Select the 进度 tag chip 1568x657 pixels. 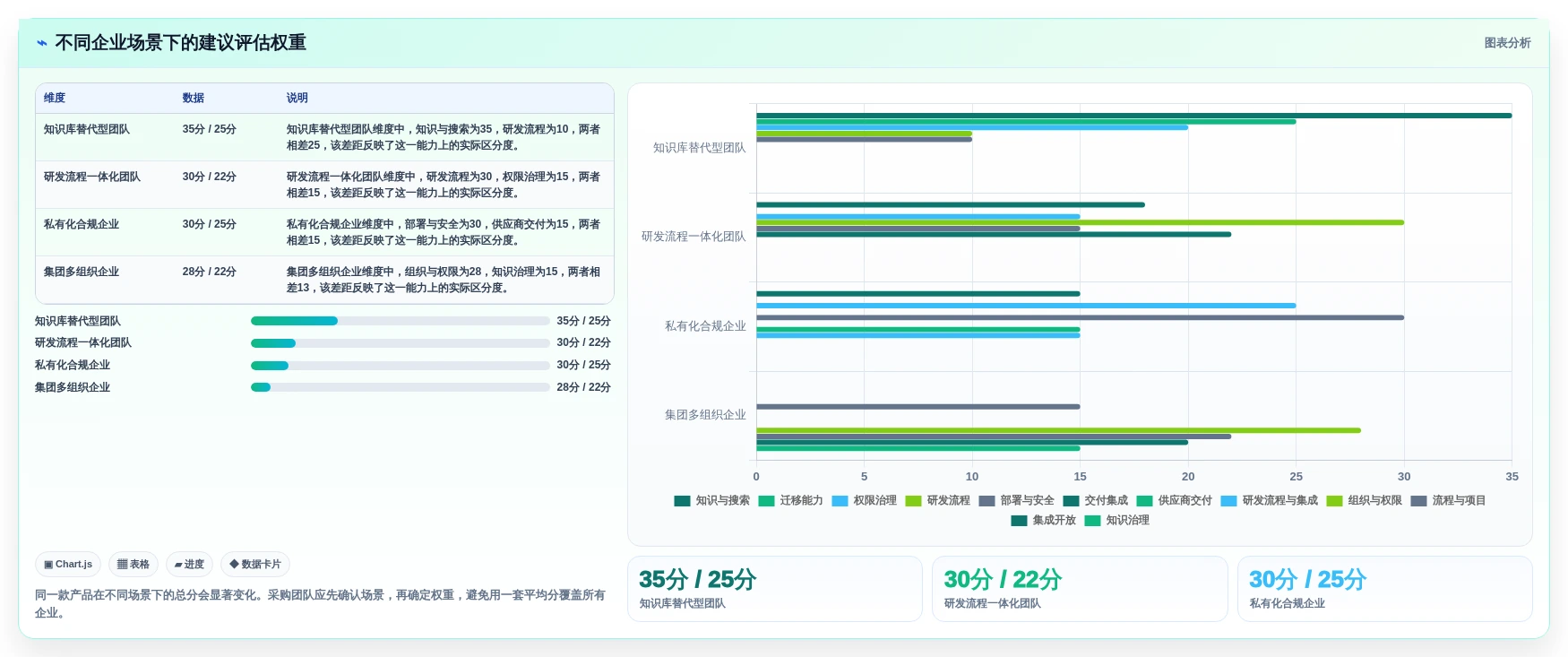189,565
